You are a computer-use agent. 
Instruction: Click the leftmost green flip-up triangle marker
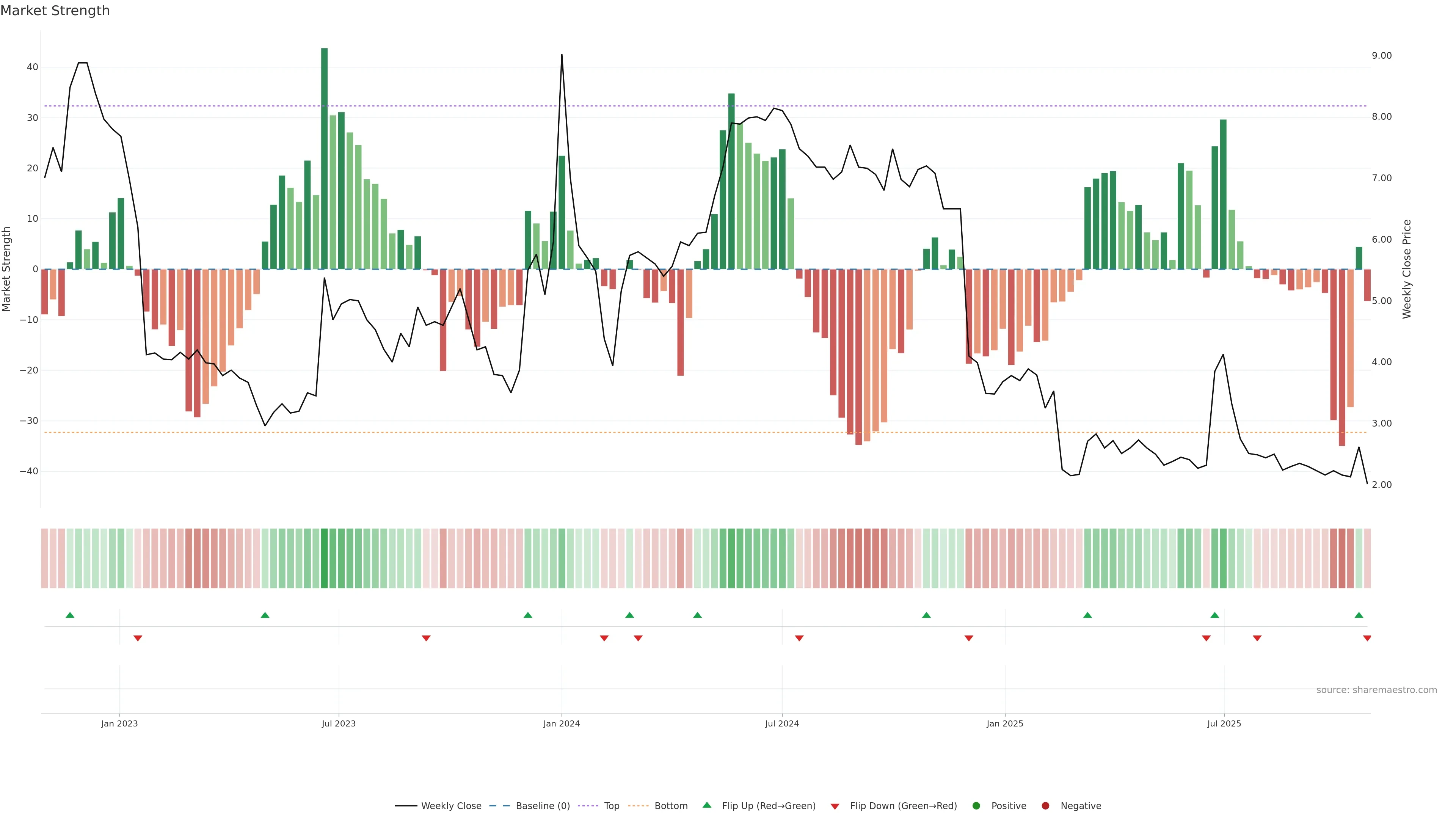click(70, 615)
